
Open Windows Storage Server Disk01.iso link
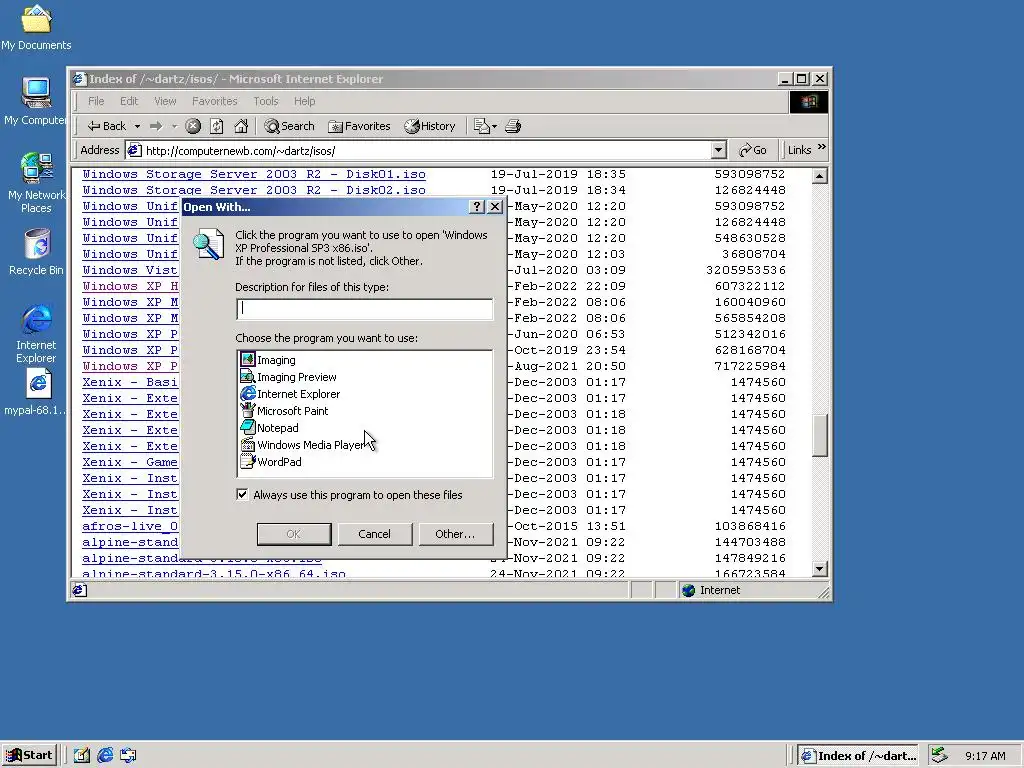(254, 174)
